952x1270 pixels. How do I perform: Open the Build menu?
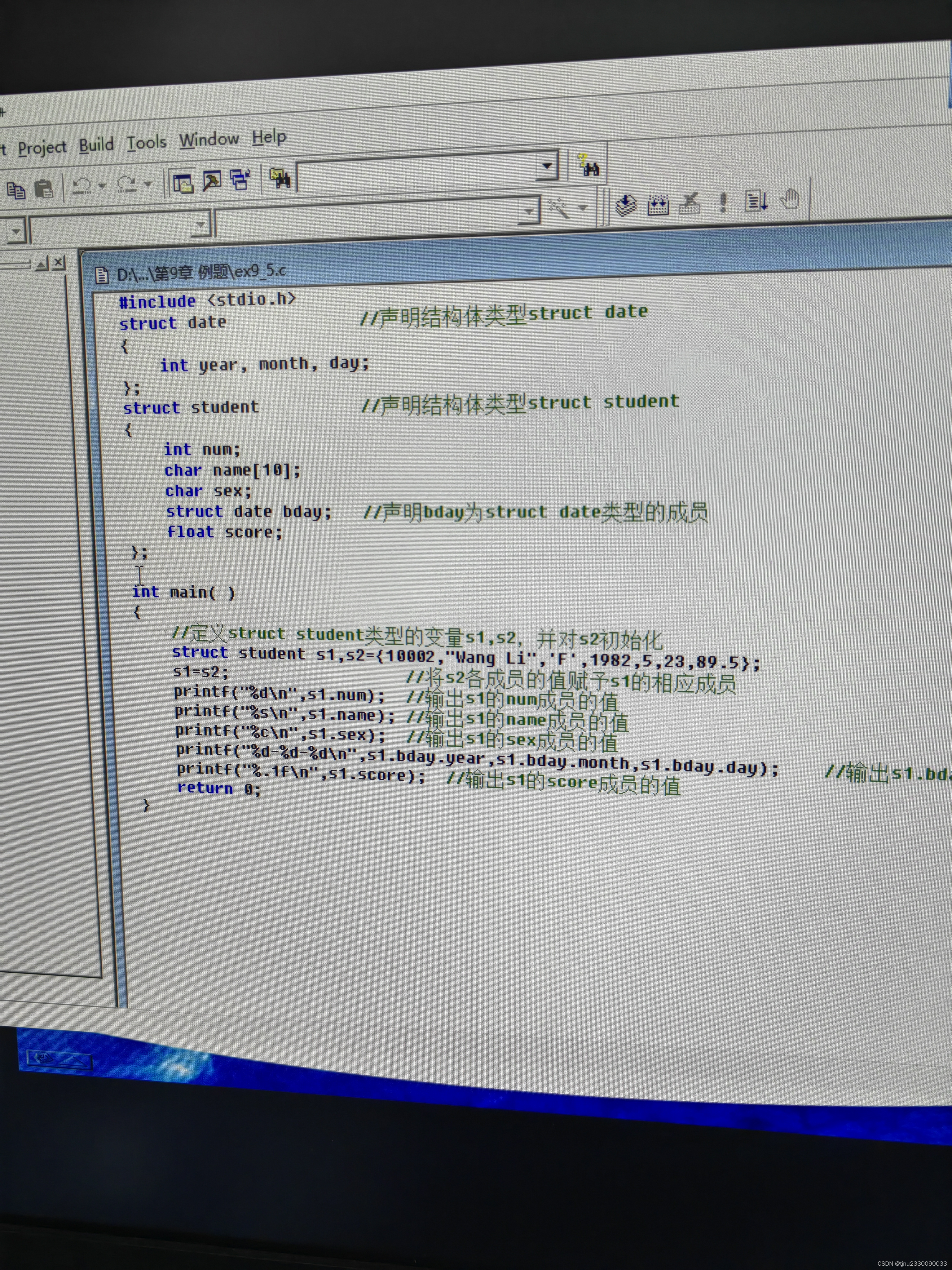click(96, 145)
